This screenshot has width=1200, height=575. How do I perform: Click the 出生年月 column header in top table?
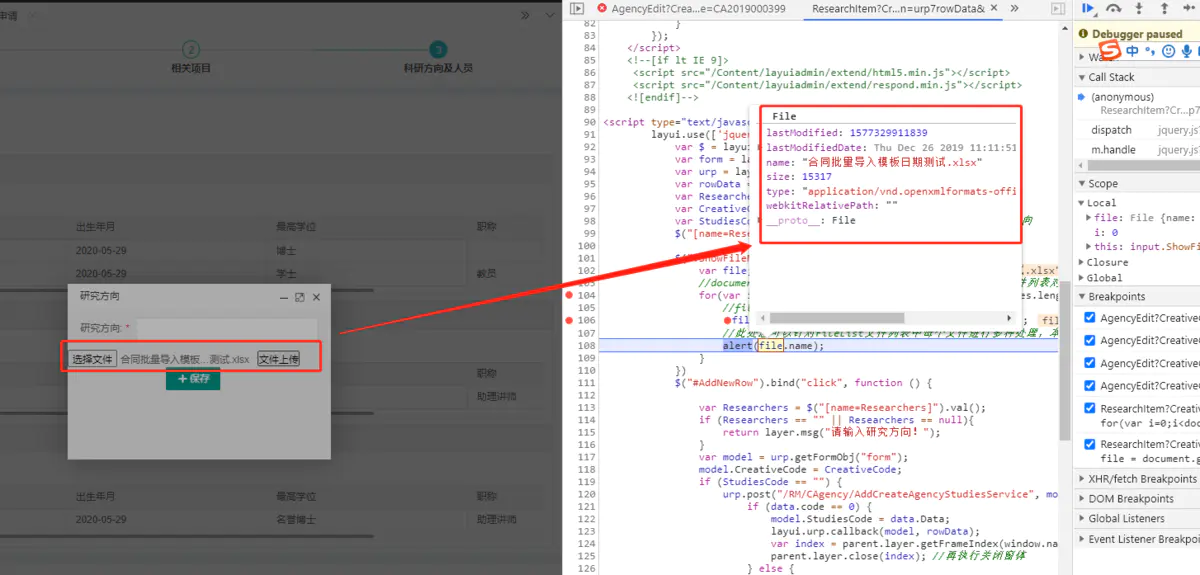tap(96, 227)
